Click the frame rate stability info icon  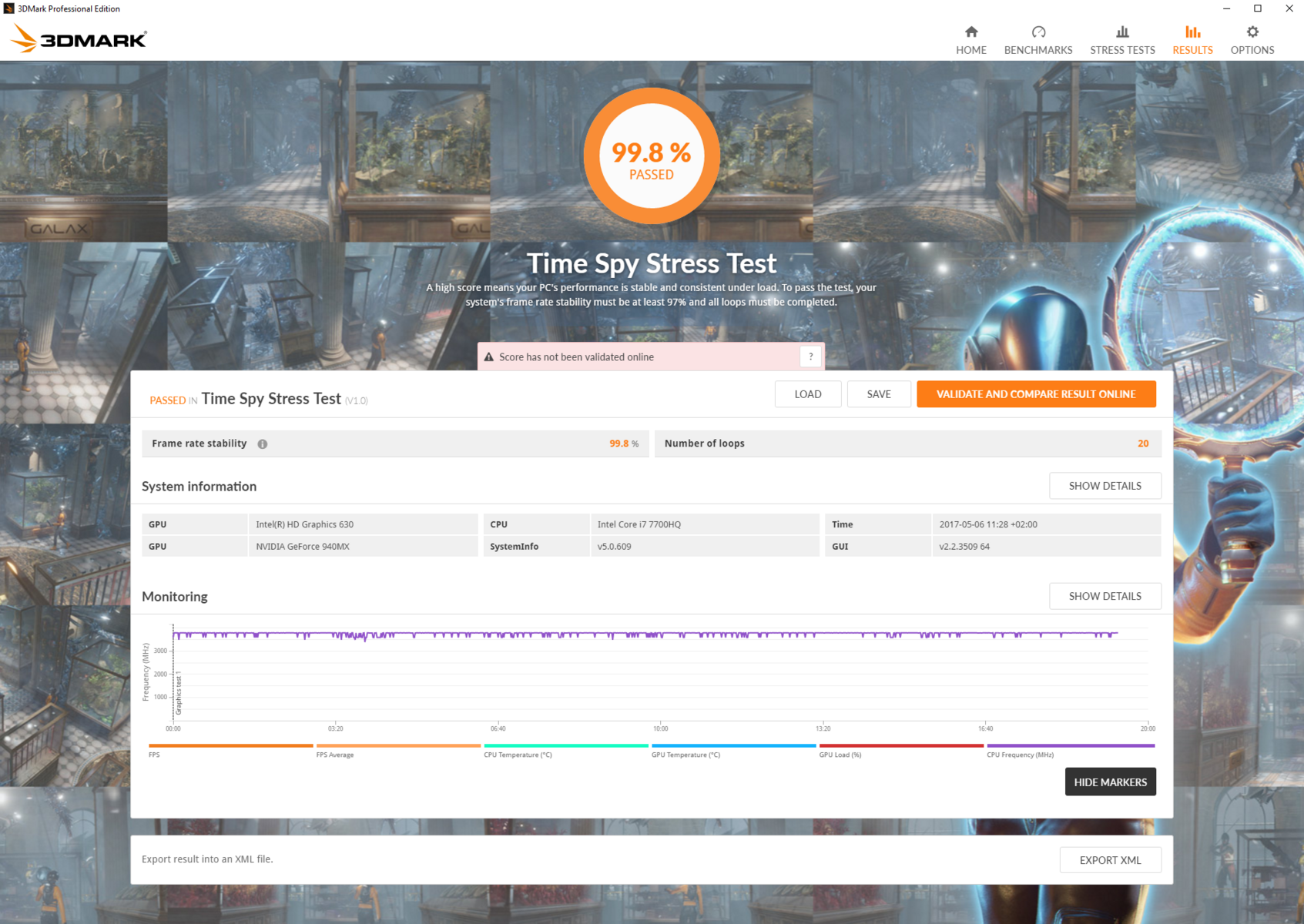point(263,444)
